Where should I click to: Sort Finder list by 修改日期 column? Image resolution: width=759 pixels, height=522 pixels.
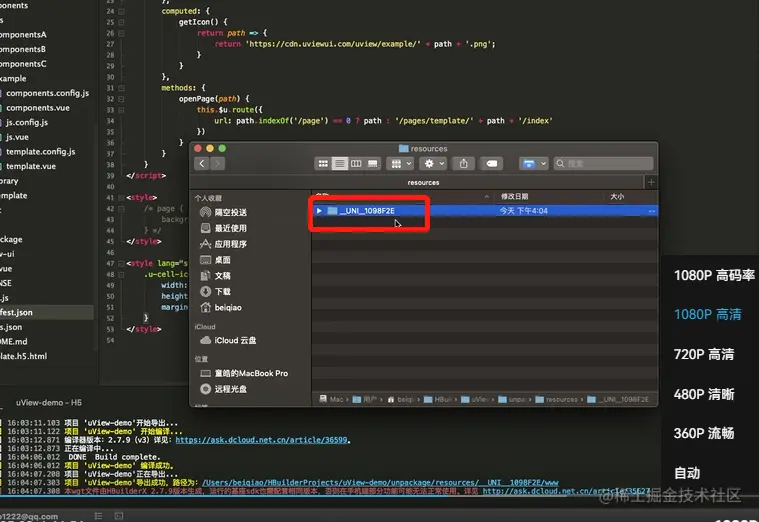tap(515, 196)
